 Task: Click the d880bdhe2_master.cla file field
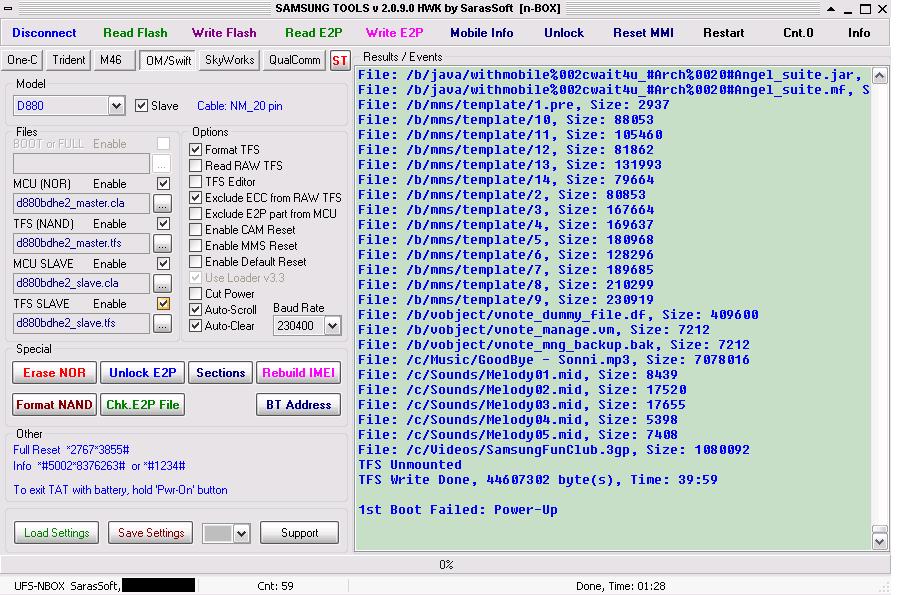coord(81,203)
